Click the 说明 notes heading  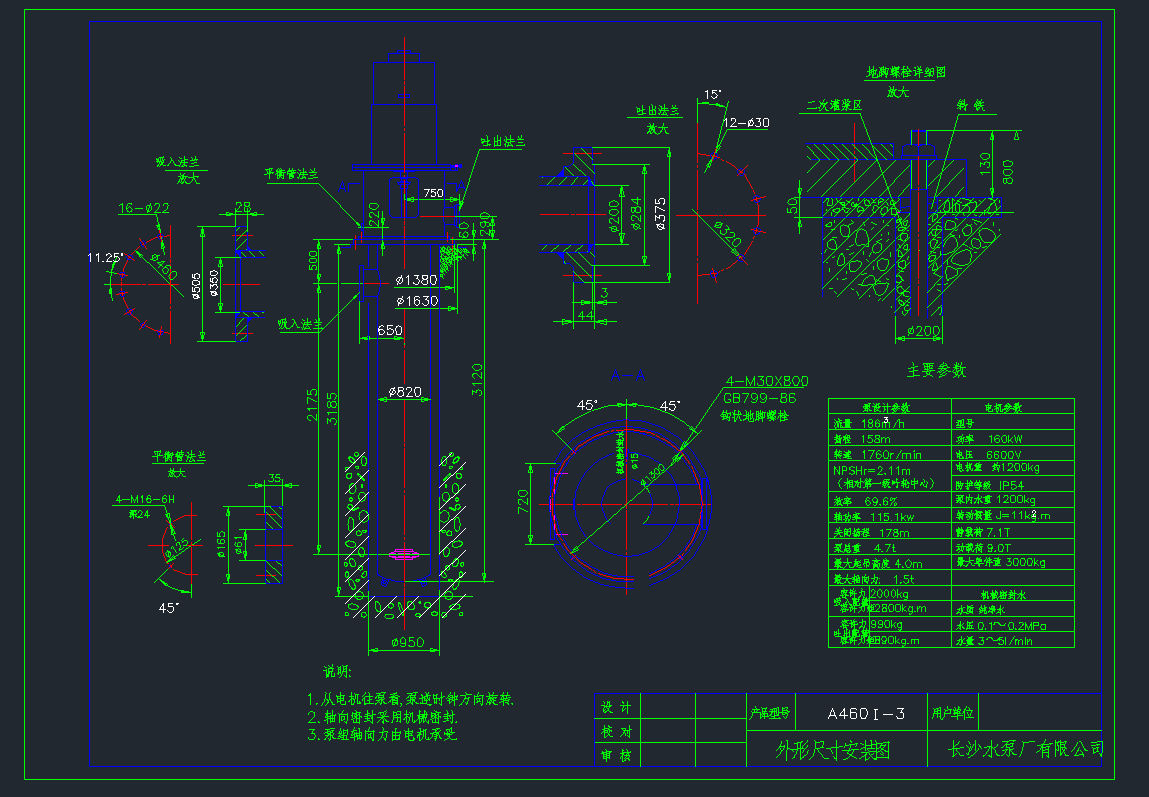(337, 671)
